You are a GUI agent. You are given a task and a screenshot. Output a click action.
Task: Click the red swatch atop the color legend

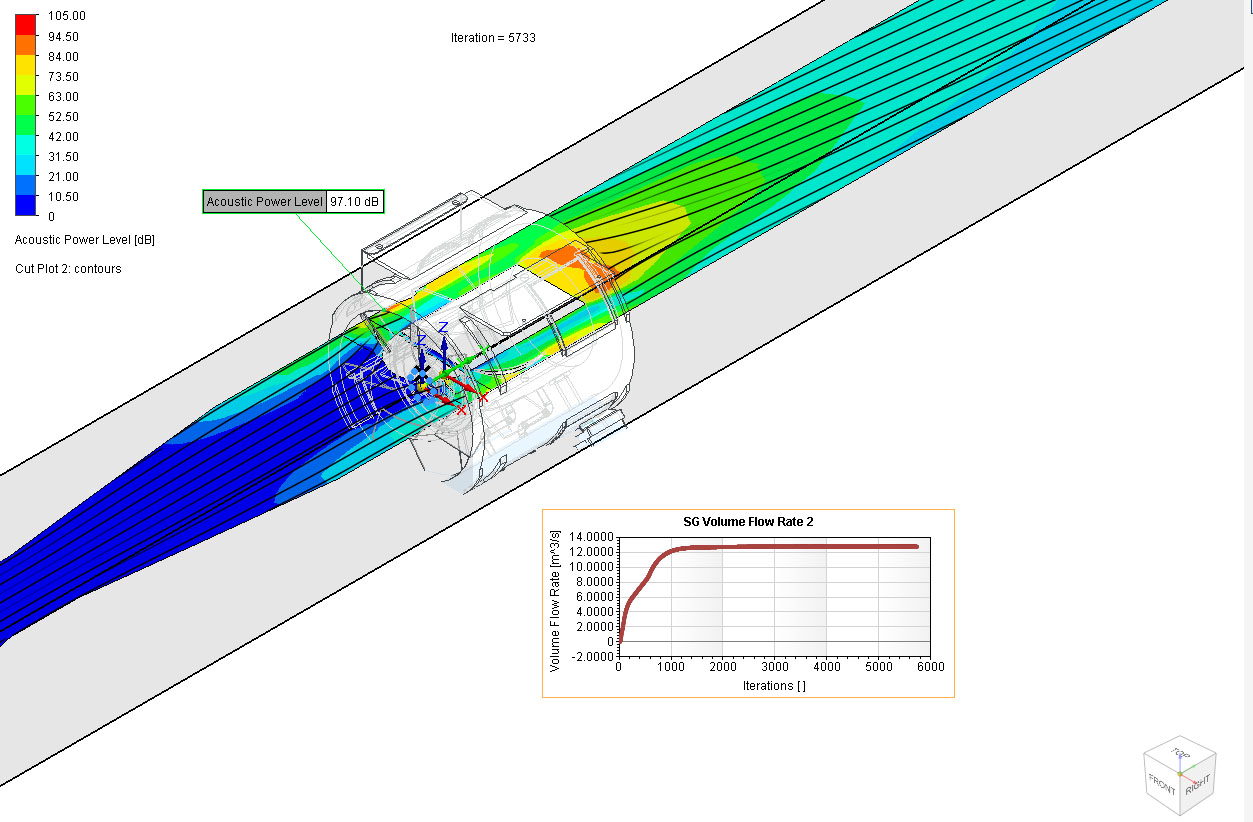(26, 20)
